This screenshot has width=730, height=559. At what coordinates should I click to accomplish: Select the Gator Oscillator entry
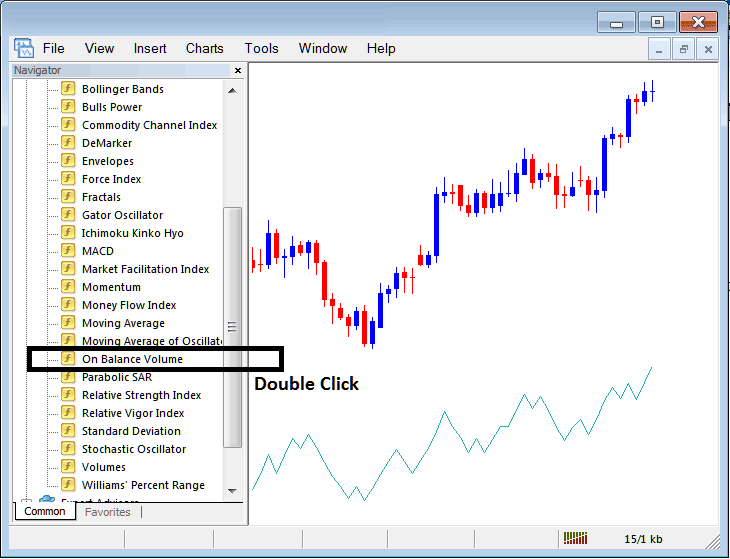122,215
